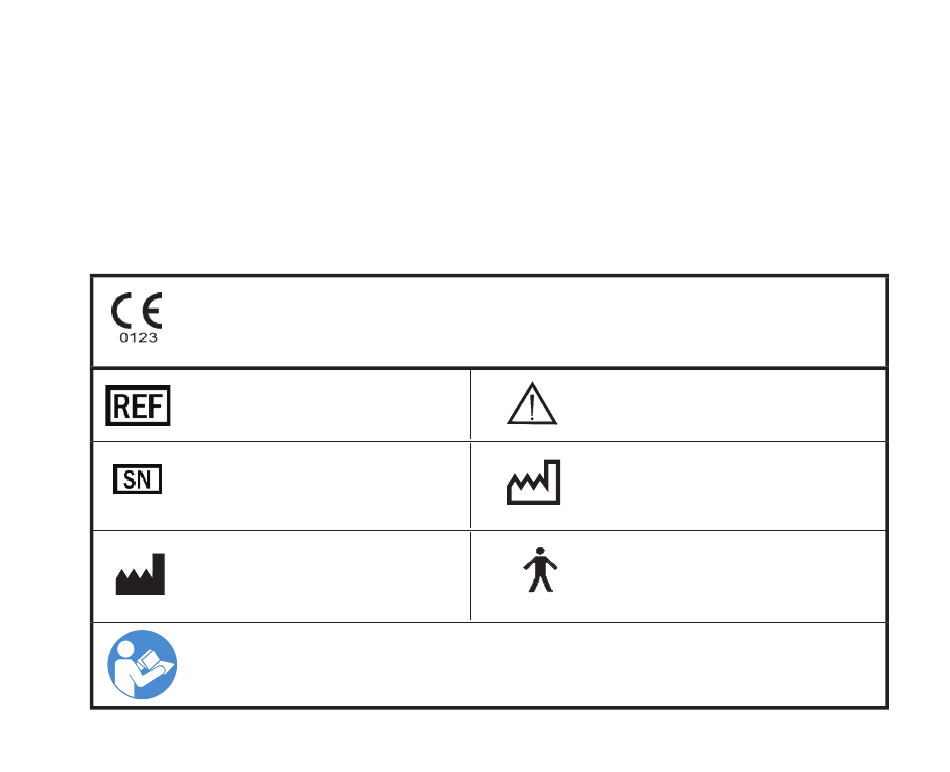
Task: Click the empty space beside the caution triangle
Action: (x=721, y=405)
